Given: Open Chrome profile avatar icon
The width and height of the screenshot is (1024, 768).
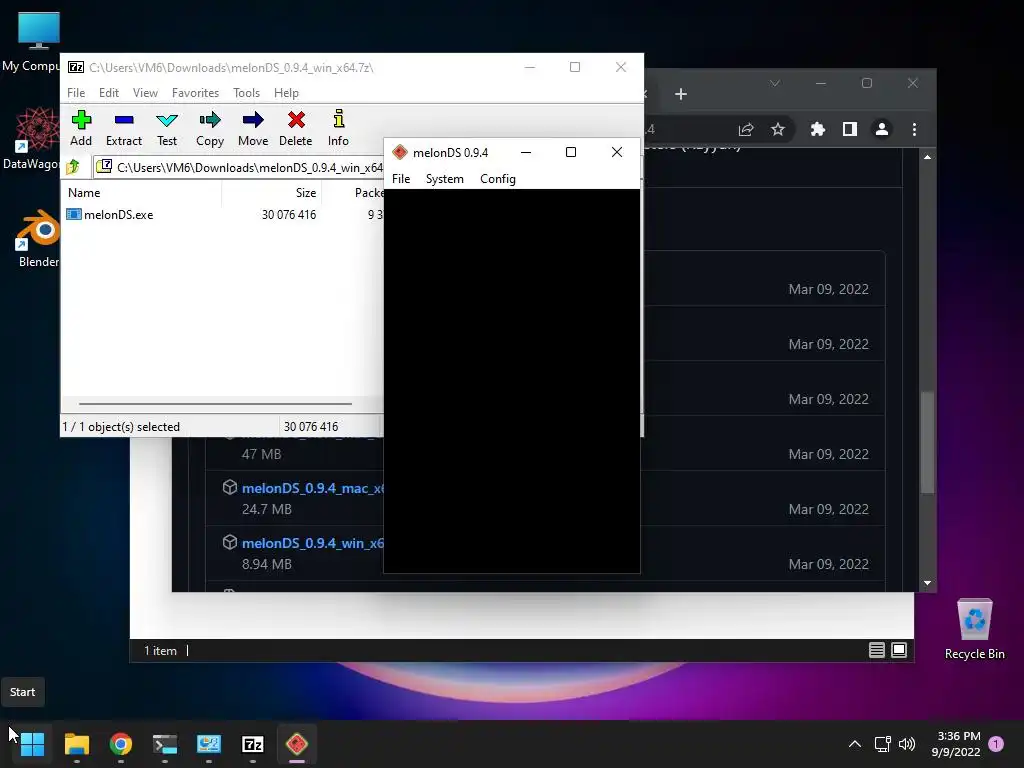Looking at the screenshot, I should pos(882,129).
